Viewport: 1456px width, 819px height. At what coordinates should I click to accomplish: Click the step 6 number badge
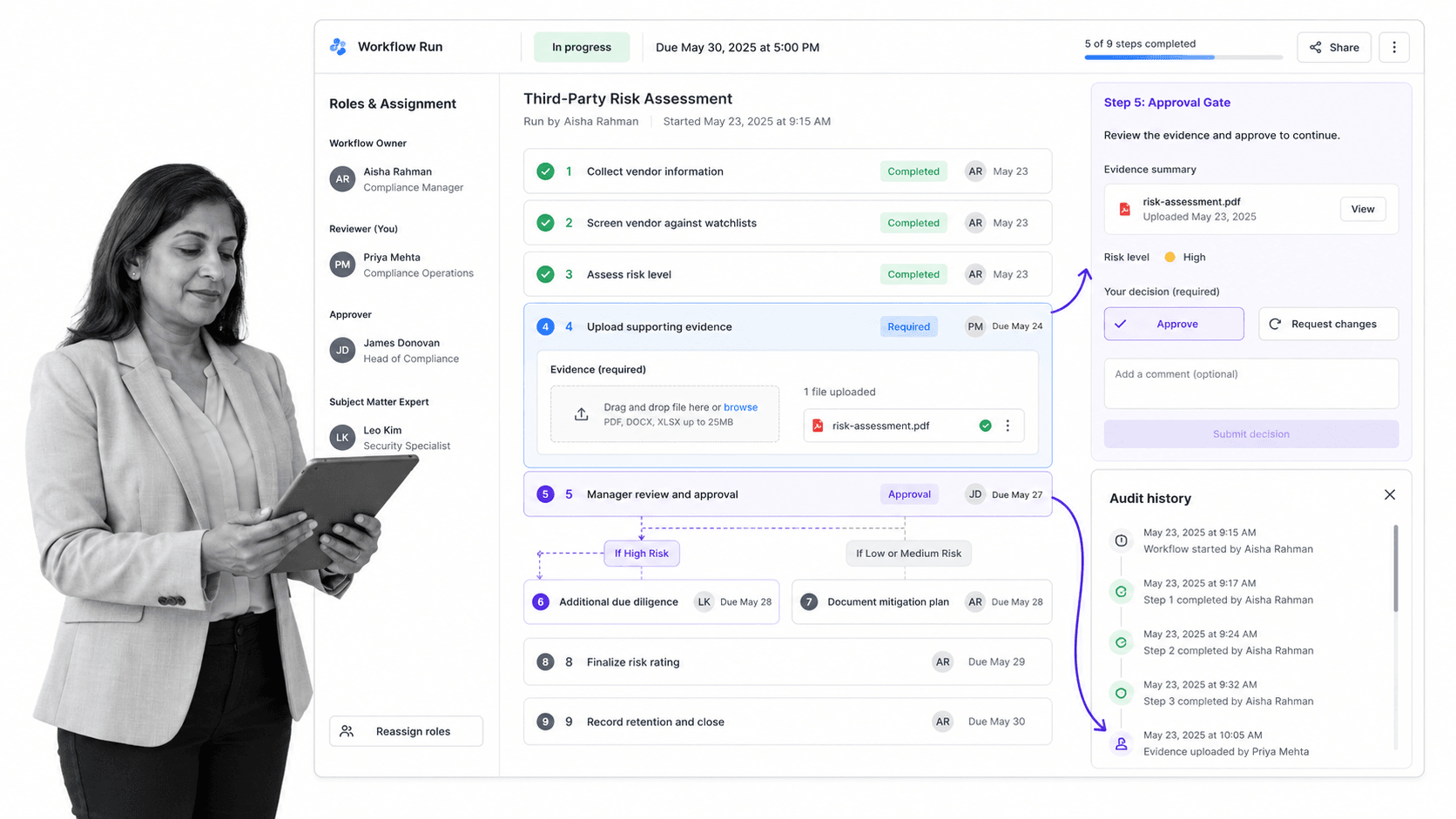click(x=541, y=602)
